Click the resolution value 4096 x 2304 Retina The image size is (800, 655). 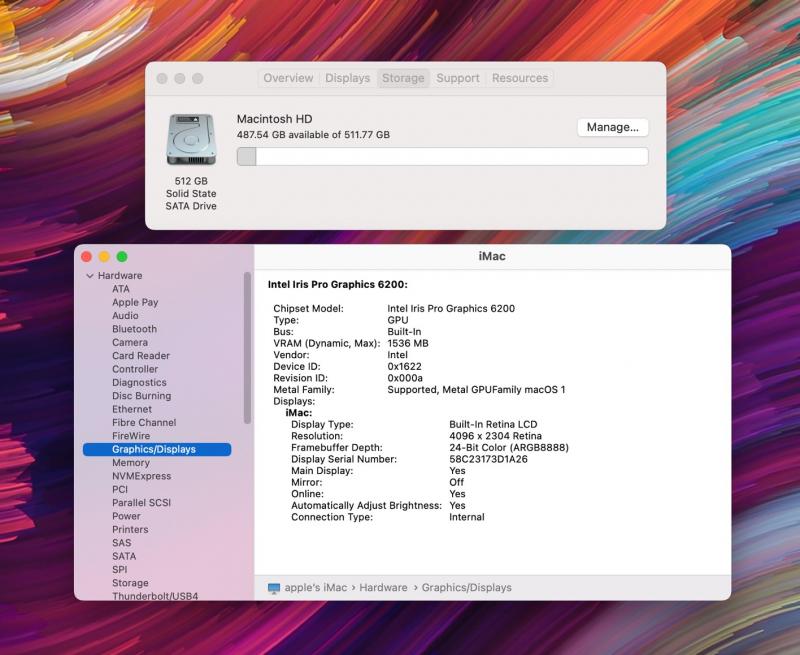tap(495, 436)
